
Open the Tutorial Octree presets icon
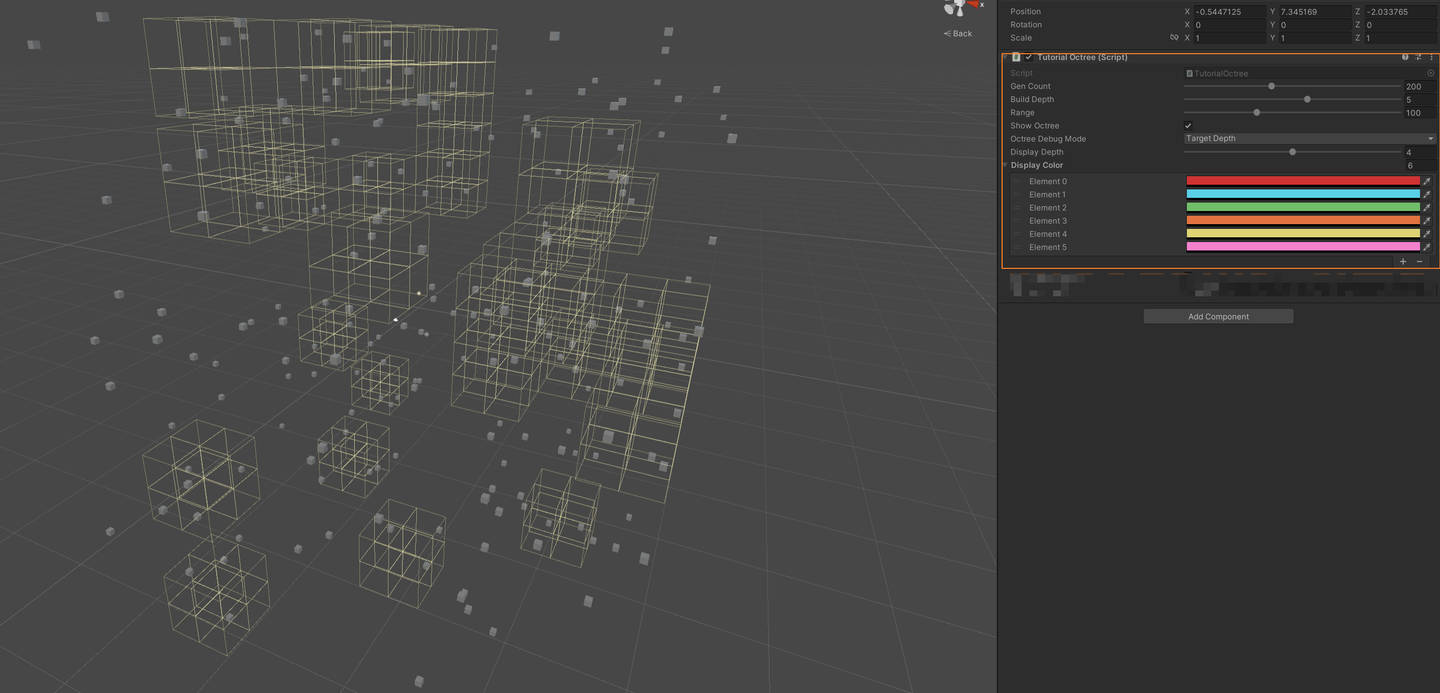click(1418, 57)
